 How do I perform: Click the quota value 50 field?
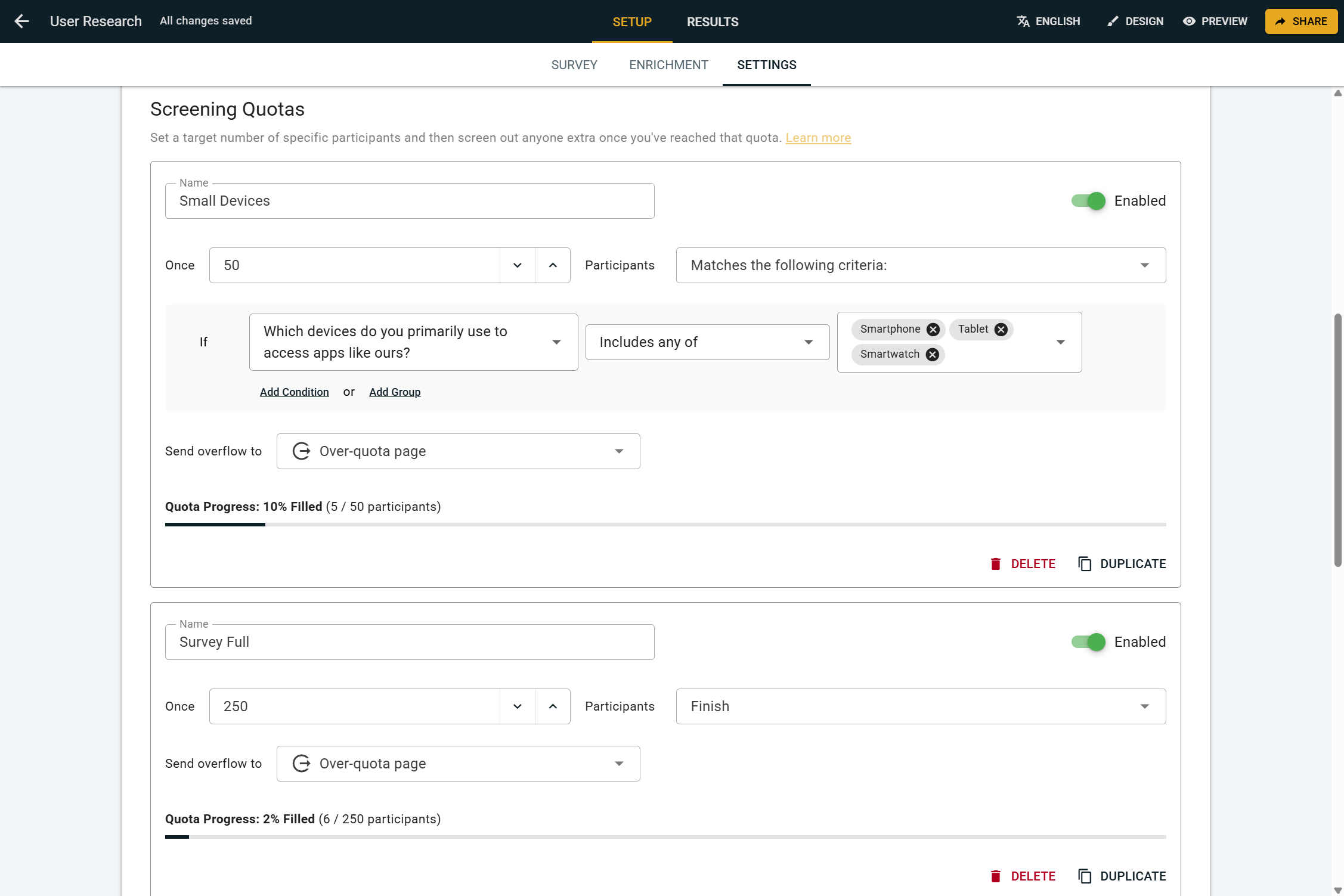354,265
